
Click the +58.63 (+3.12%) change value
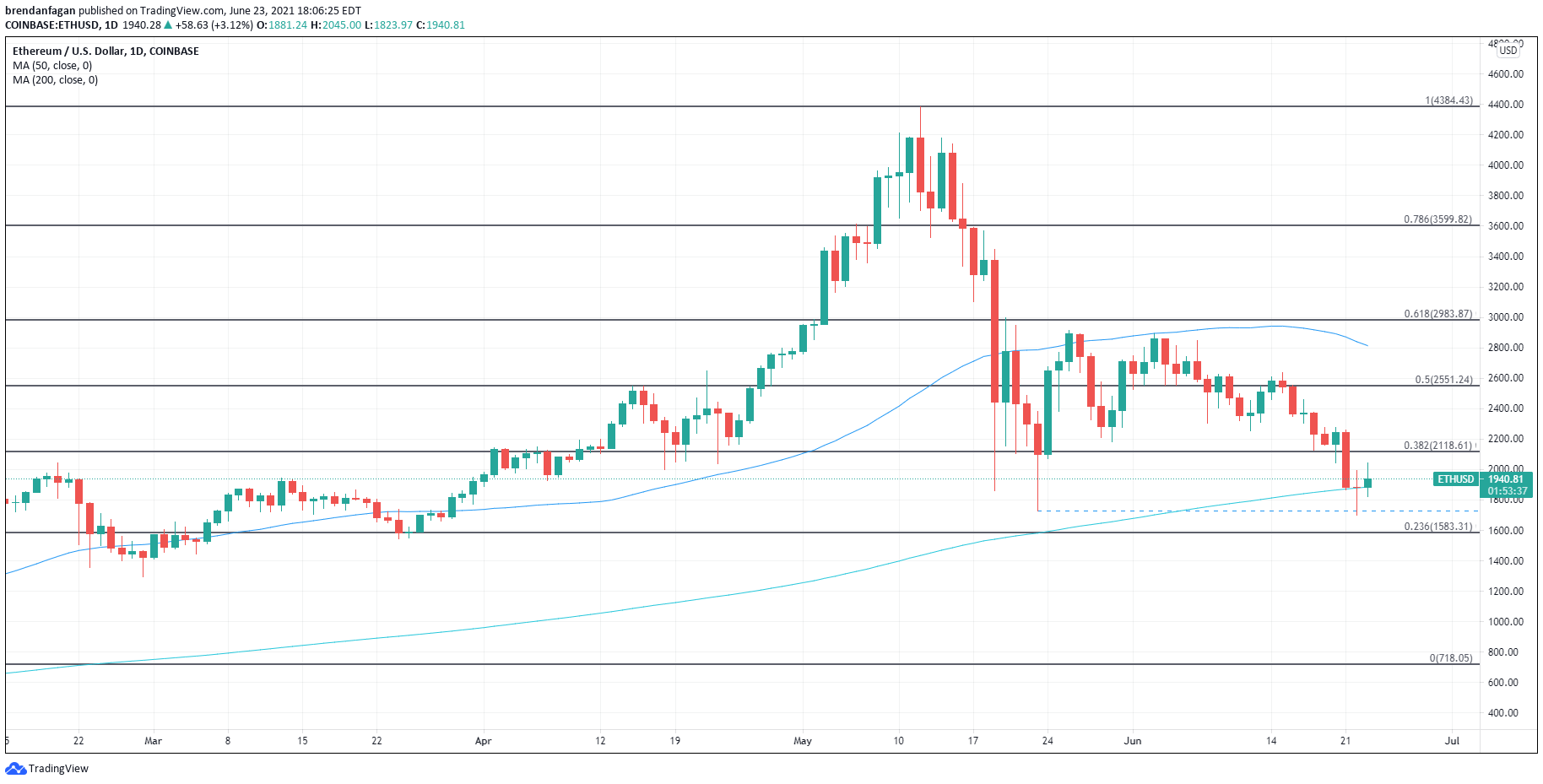(214, 25)
